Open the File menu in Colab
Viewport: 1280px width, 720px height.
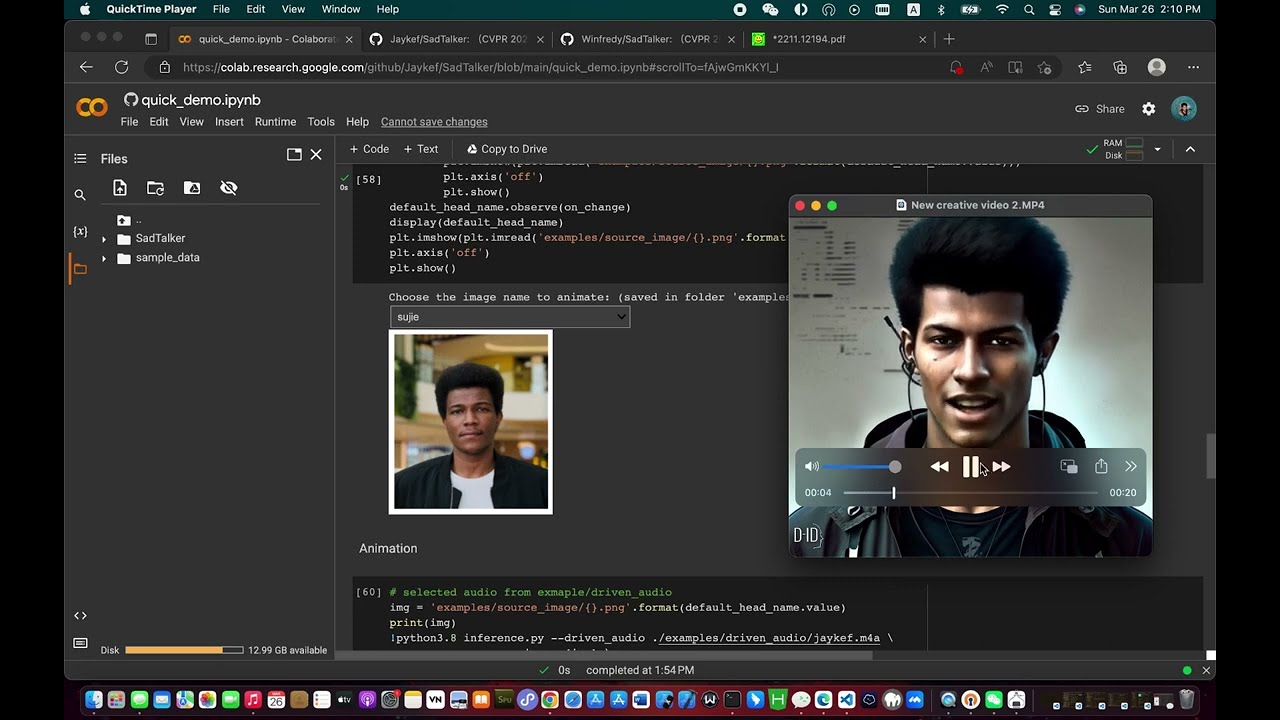point(129,122)
